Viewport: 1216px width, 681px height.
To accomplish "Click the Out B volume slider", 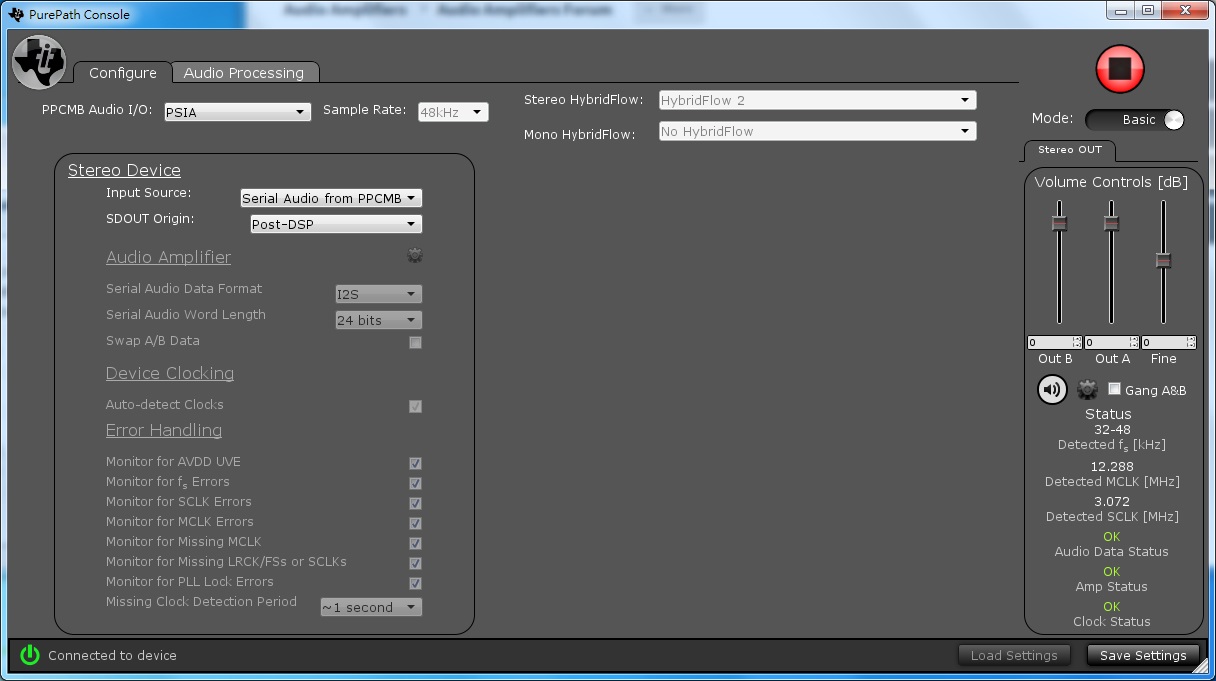I will point(1059,262).
